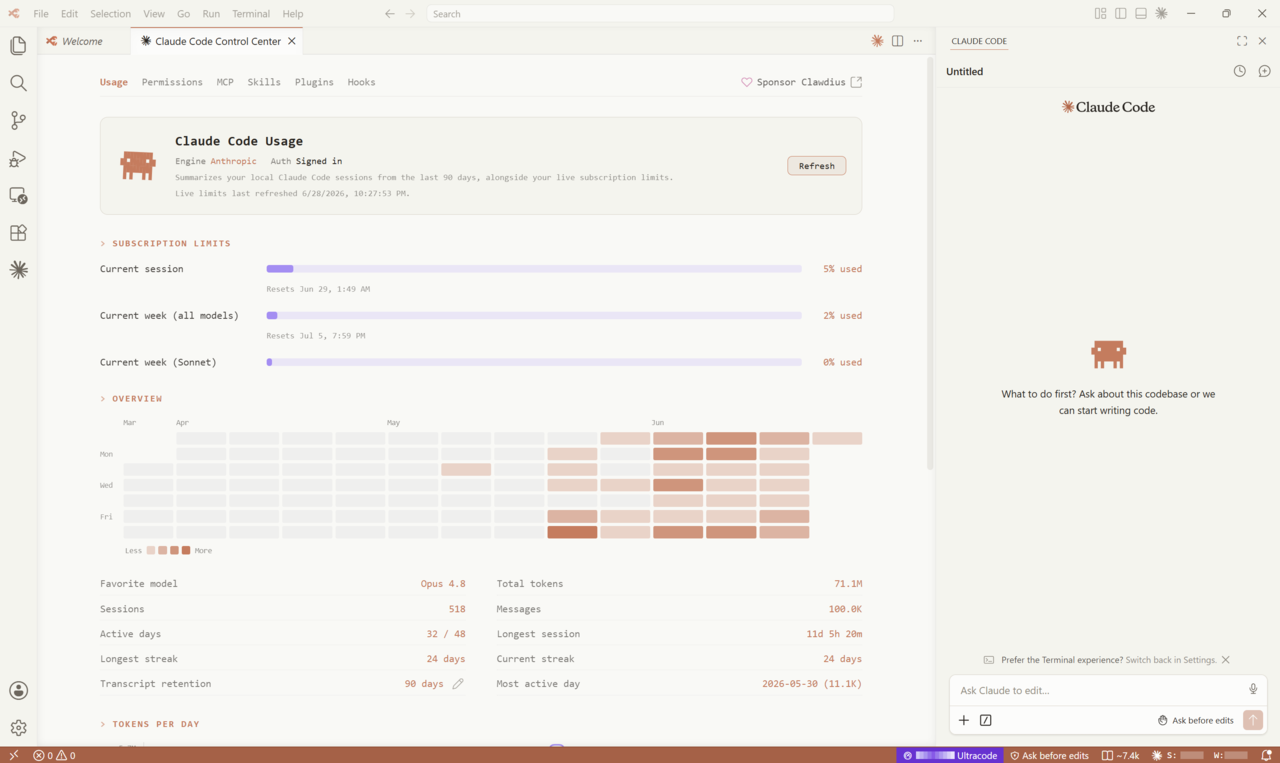Screen dimensions: 1280x763
Task: Click the plus attach icon in chat box
Action: point(964,720)
